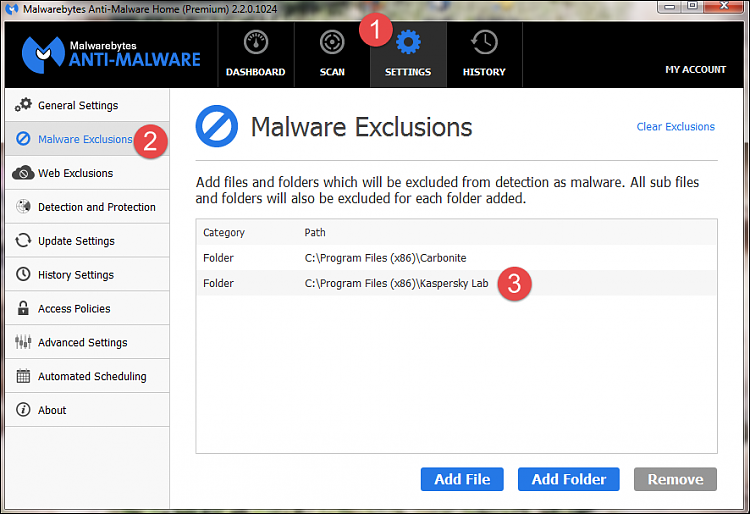Open History Settings section
This screenshot has width=750, height=514.
click(87, 274)
